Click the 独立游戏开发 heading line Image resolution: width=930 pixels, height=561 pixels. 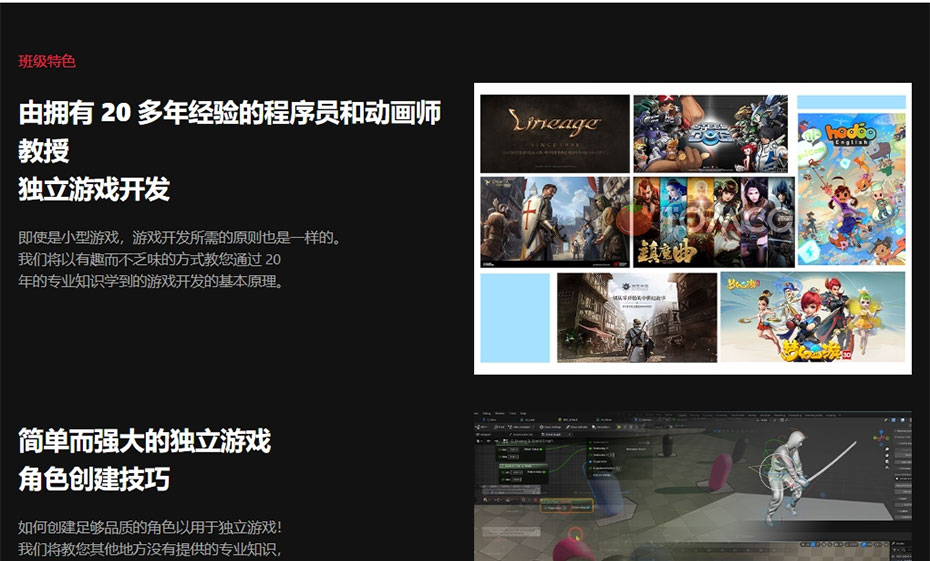click(94, 189)
